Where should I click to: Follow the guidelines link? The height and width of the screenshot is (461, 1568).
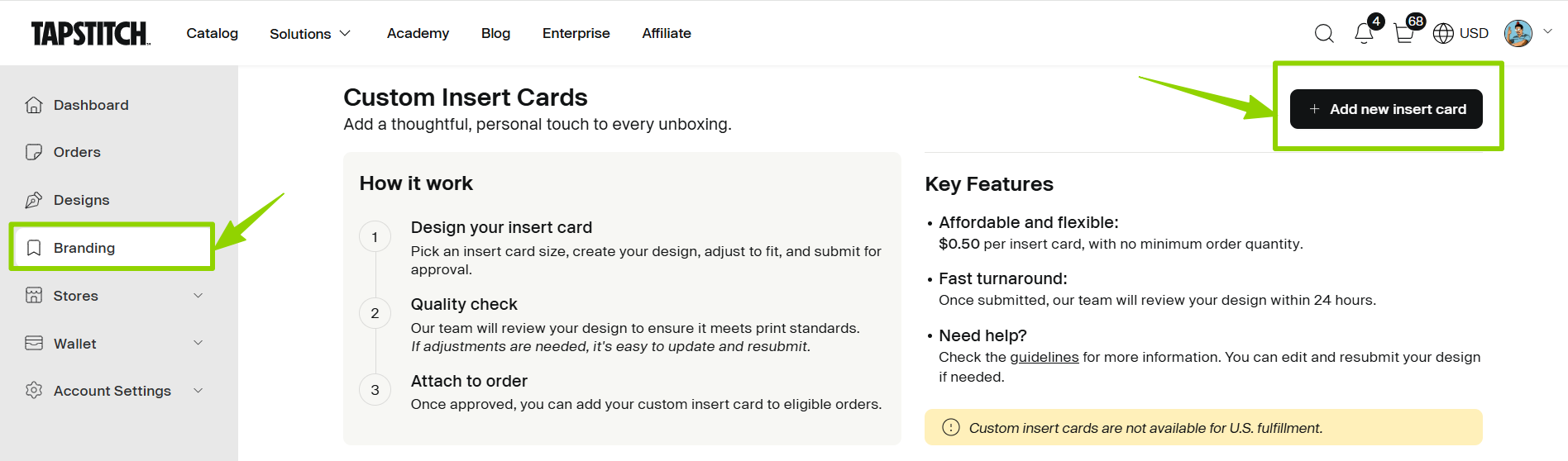pyautogui.click(x=1044, y=357)
